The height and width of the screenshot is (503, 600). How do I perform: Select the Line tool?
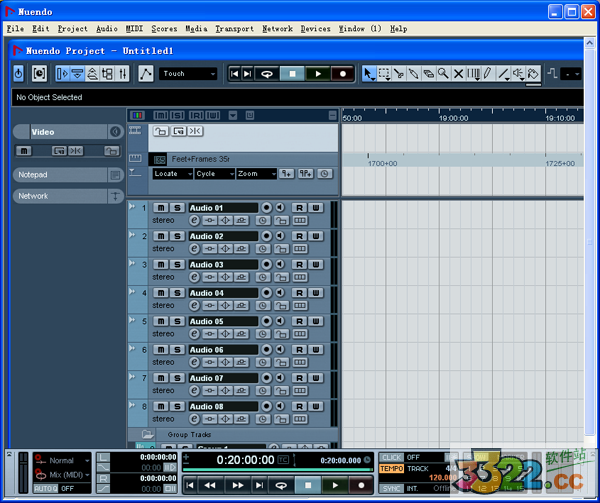(x=503, y=73)
